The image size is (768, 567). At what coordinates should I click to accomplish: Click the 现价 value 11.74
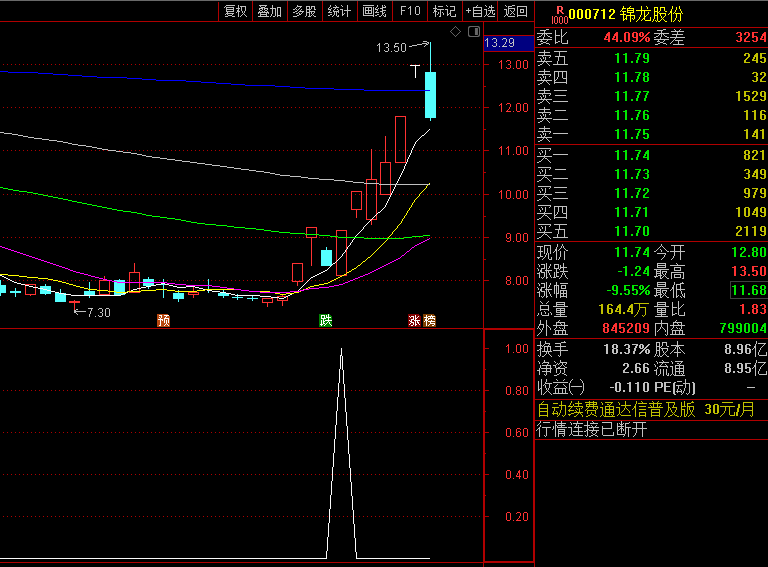632,253
